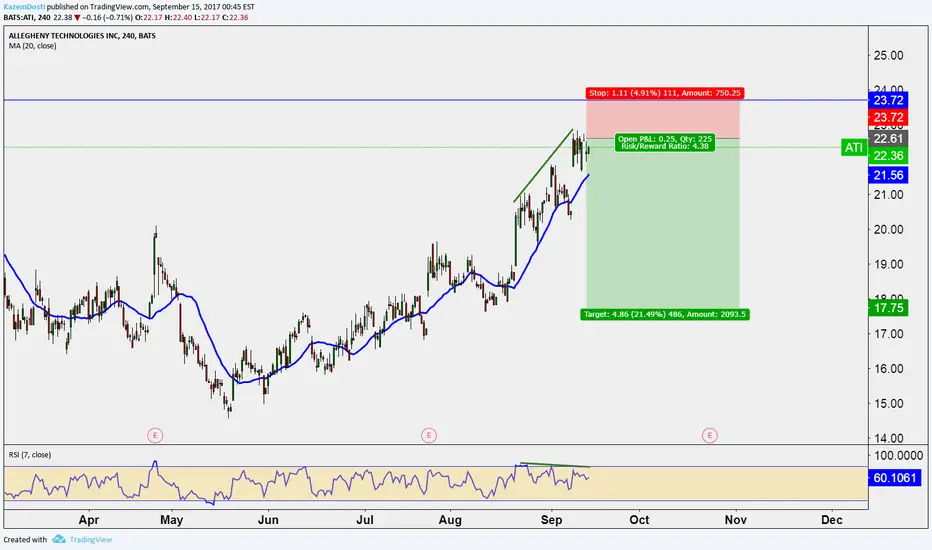Open the TradingView link at bottom left
Viewport: 932px width, 550px height.
(x=90, y=539)
